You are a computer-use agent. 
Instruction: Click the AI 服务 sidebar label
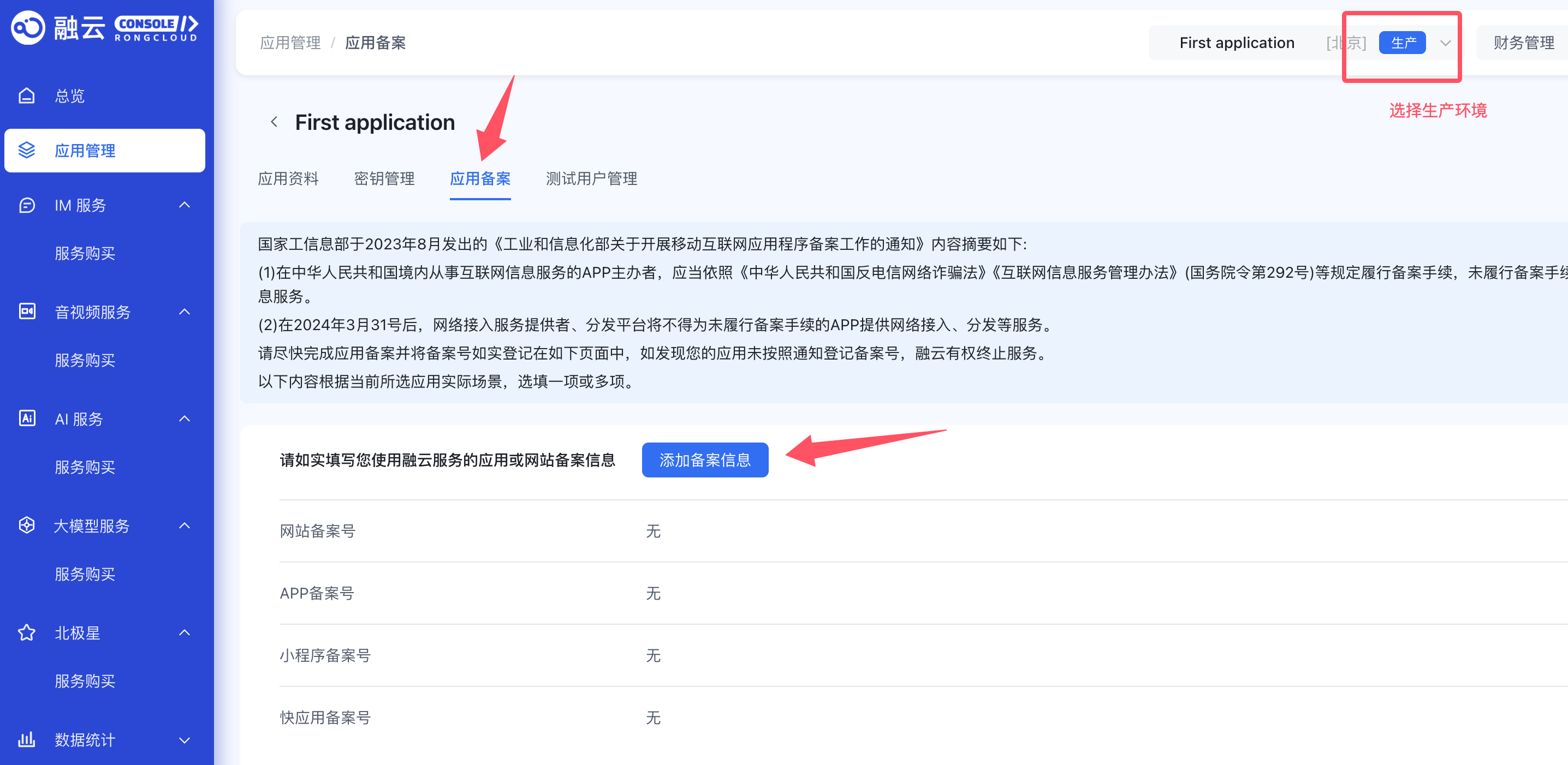pos(79,419)
